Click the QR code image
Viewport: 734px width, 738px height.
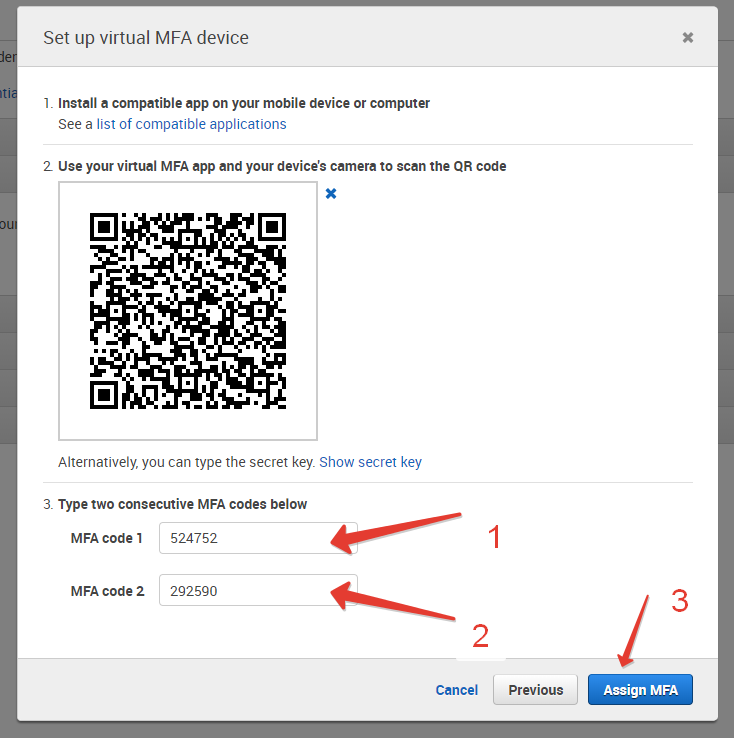(x=188, y=311)
